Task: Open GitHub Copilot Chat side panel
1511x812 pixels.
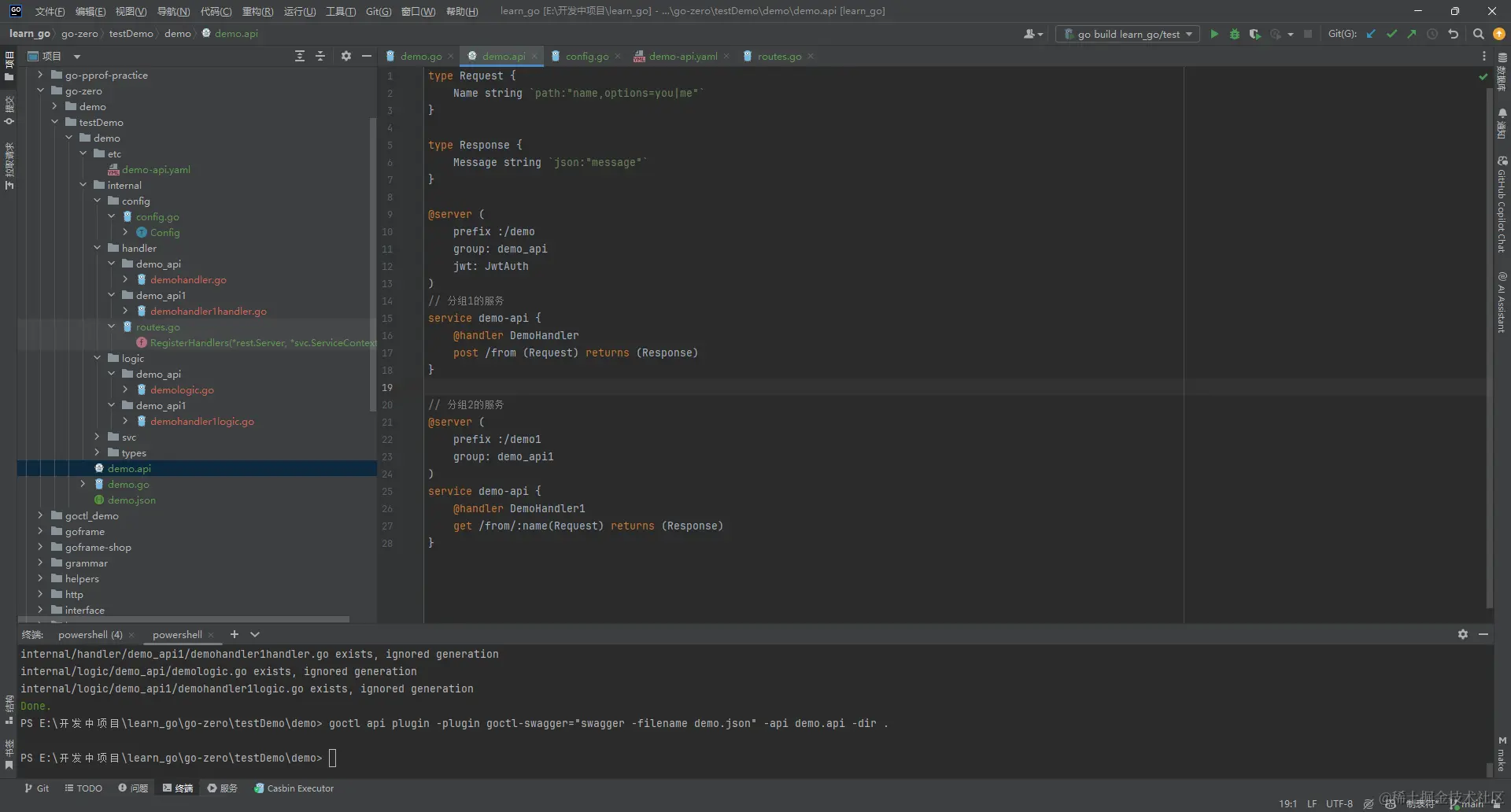Action: tap(1502, 204)
